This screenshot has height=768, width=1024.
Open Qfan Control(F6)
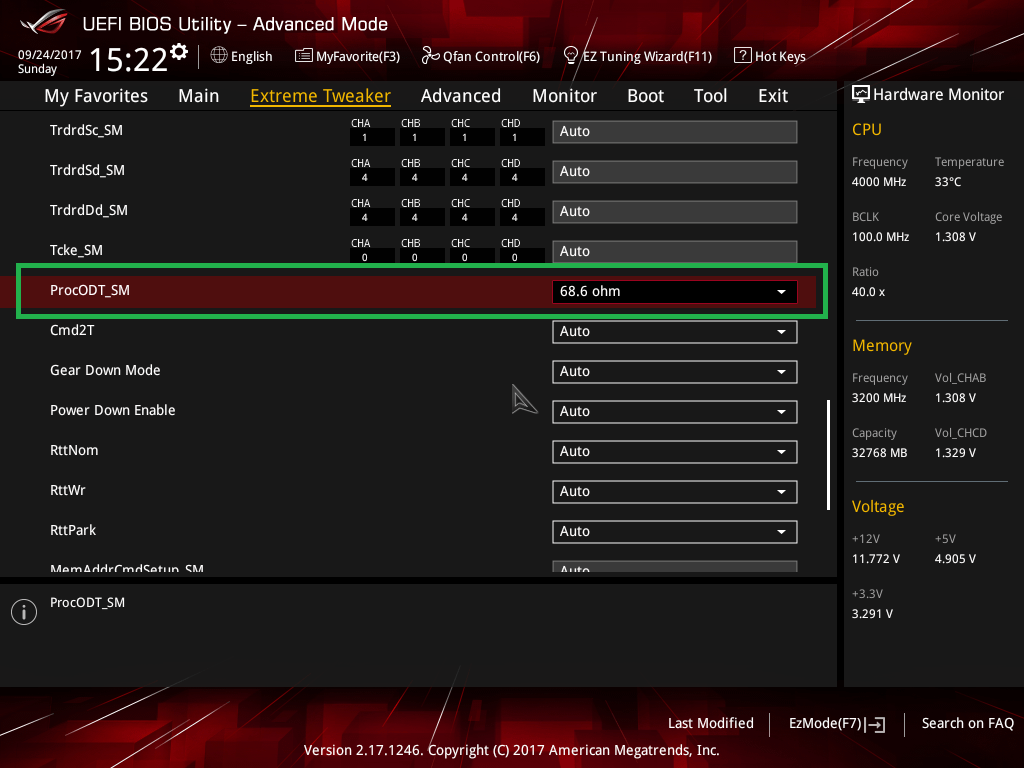(x=481, y=56)
